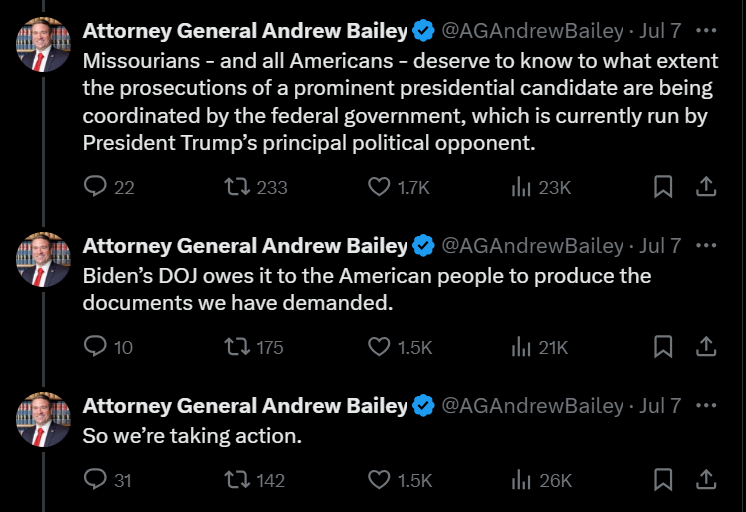
Task: Open profile picture on second tweet
Action: click(x=43, y=260)
